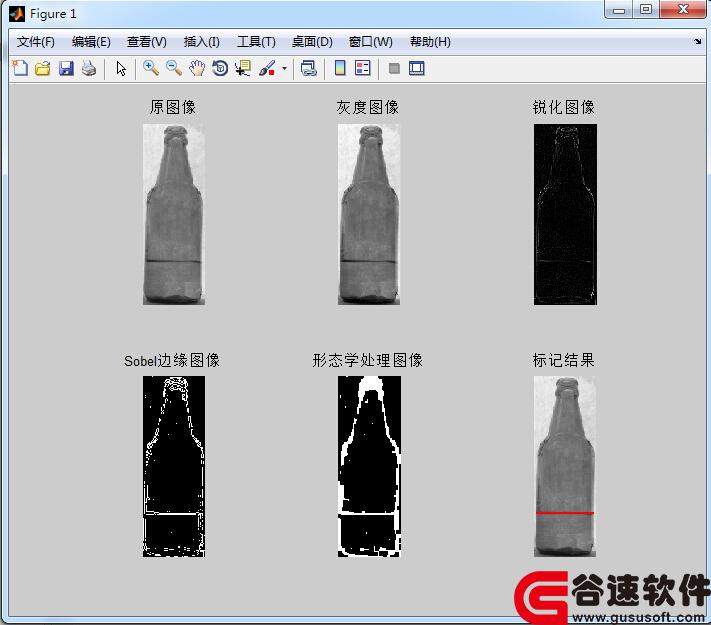Click the Show Plot Tools icon
711x625 pixels.
coord(417,68)
